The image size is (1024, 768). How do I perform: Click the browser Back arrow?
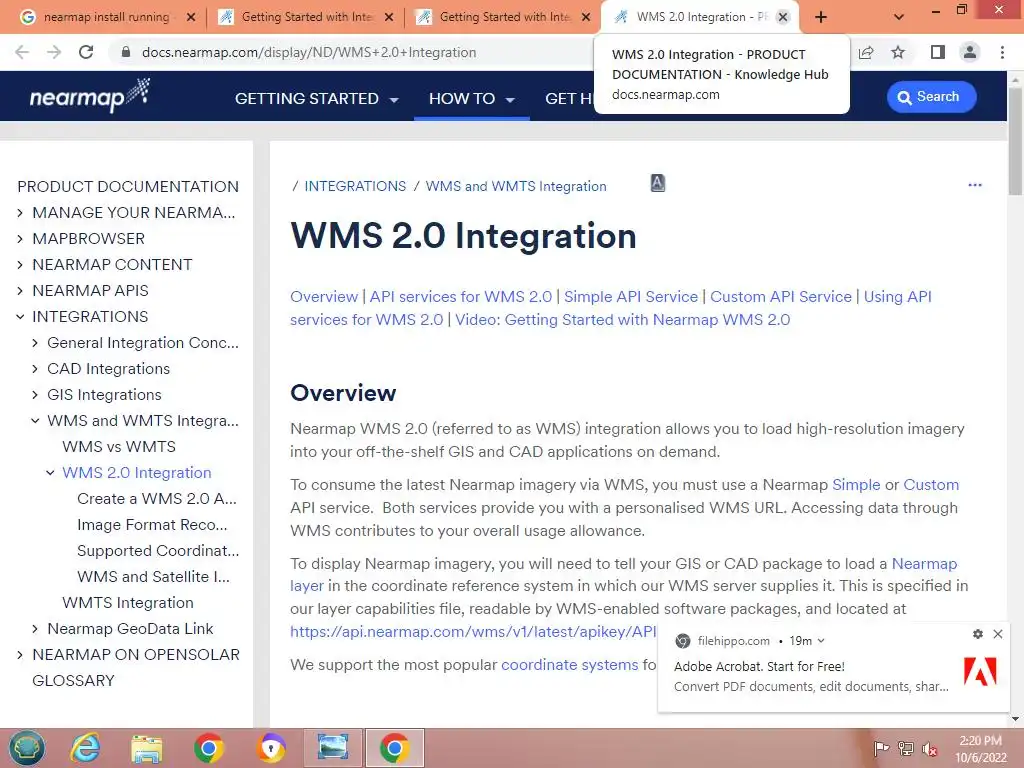22,52
